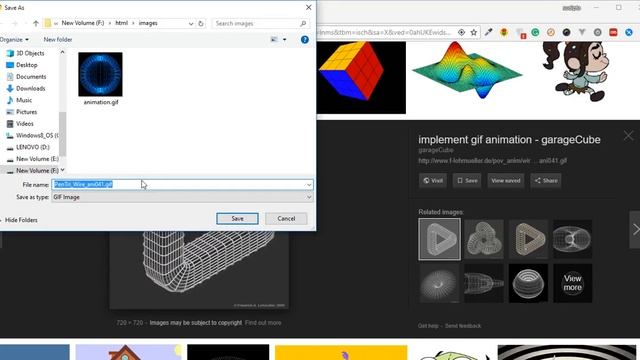This screenshot has height=360, width=640.
Task: Click the Save button in the dialog
Action: 237,218
